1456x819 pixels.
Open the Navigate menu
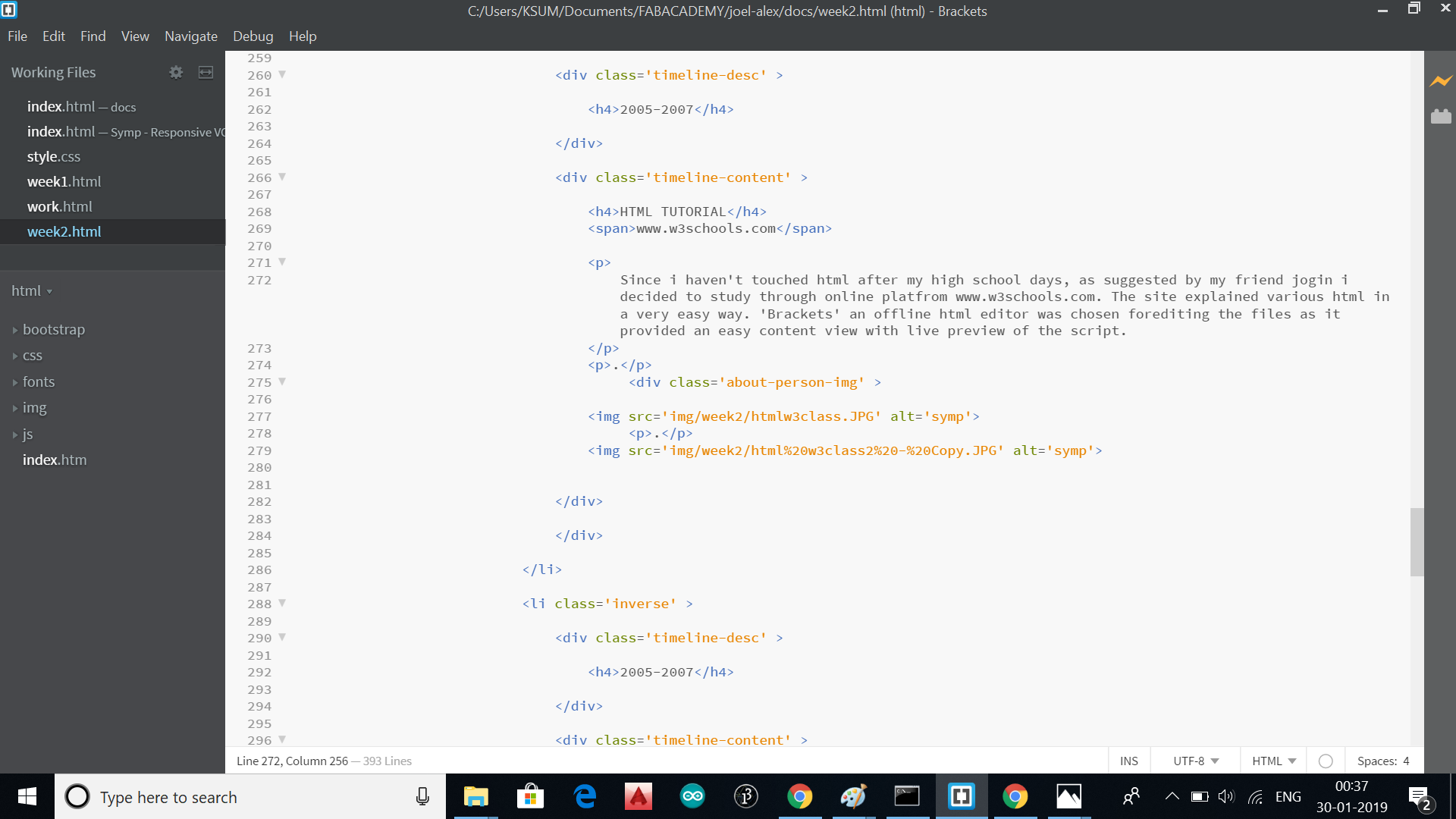(x=190, y=36)
